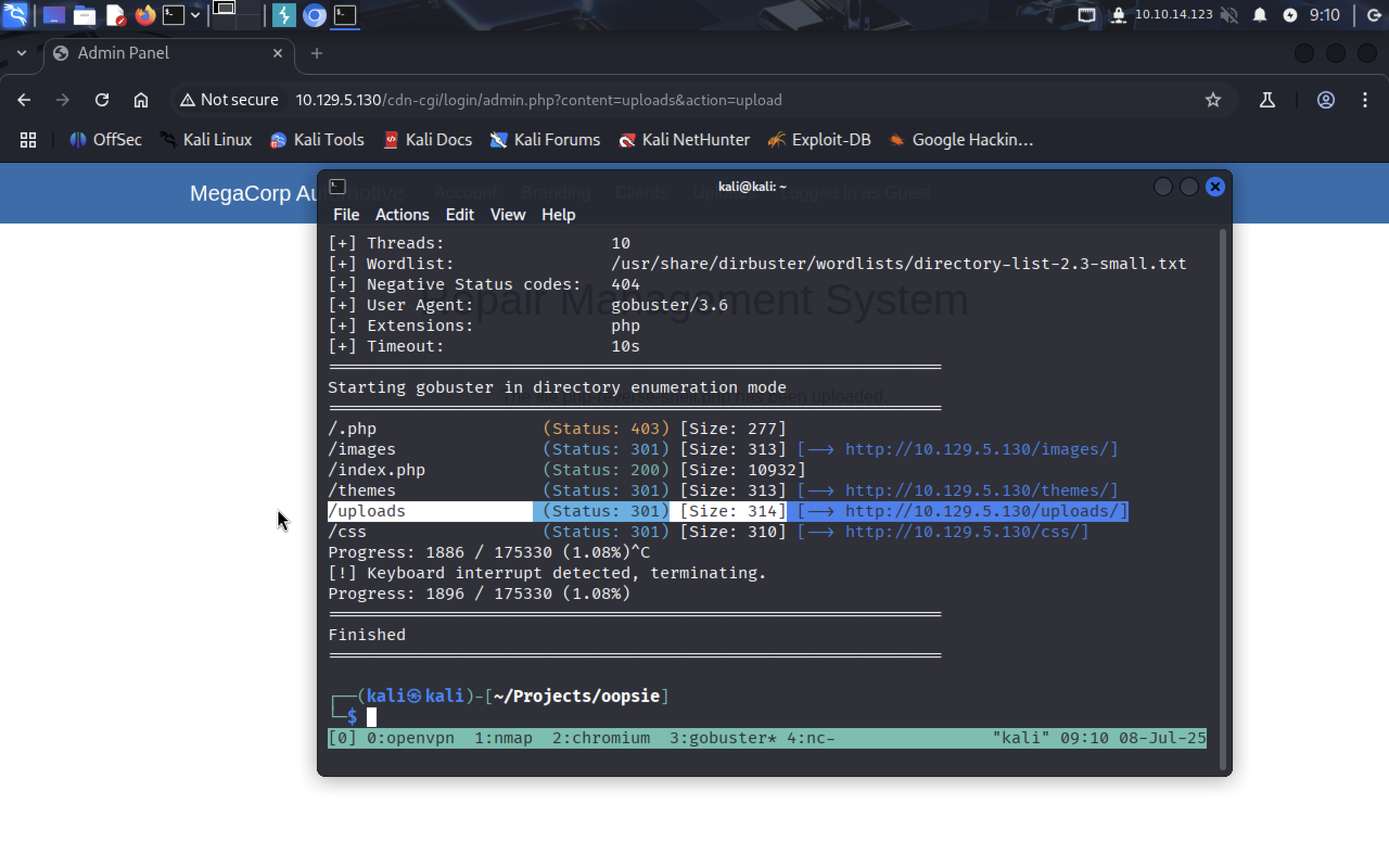Click the terminal window title-bar icon
Screen dimensions: 1389x868
click(x=337, y=187)
